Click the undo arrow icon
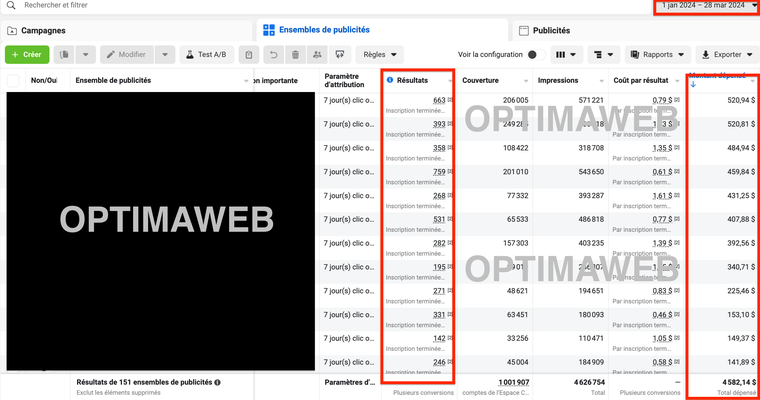The image size is (760, 400). (x=273, y=55)
